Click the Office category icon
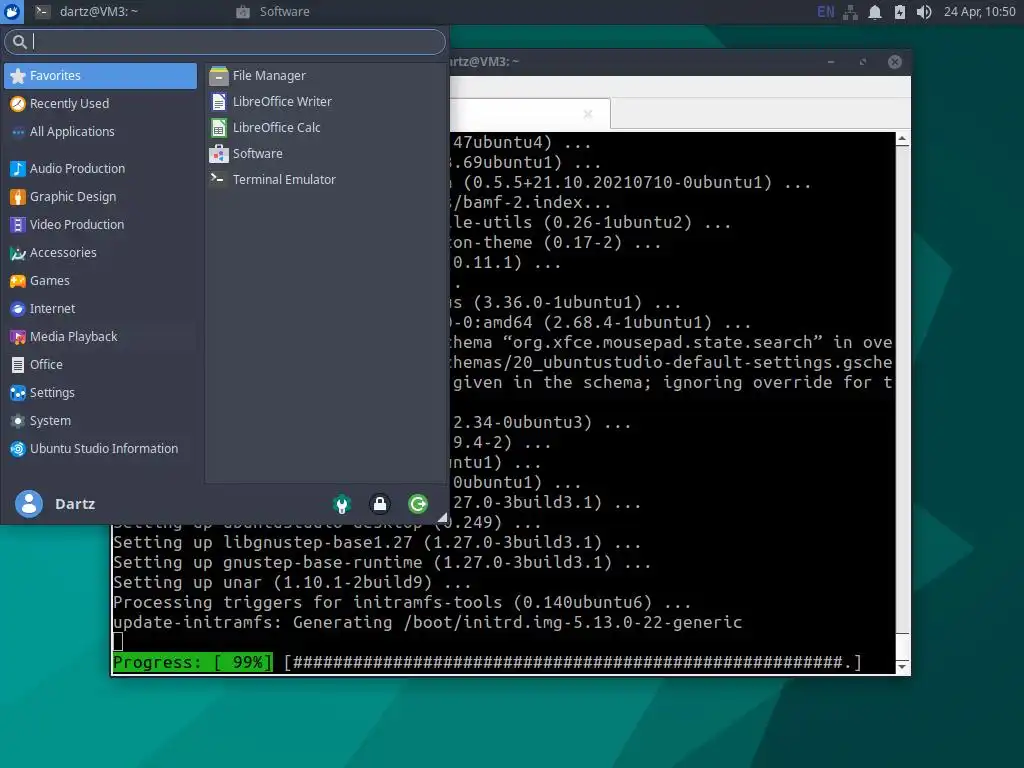Image resolution: width=1024 pixels, height=768 pixels. (x=18, y=365)
